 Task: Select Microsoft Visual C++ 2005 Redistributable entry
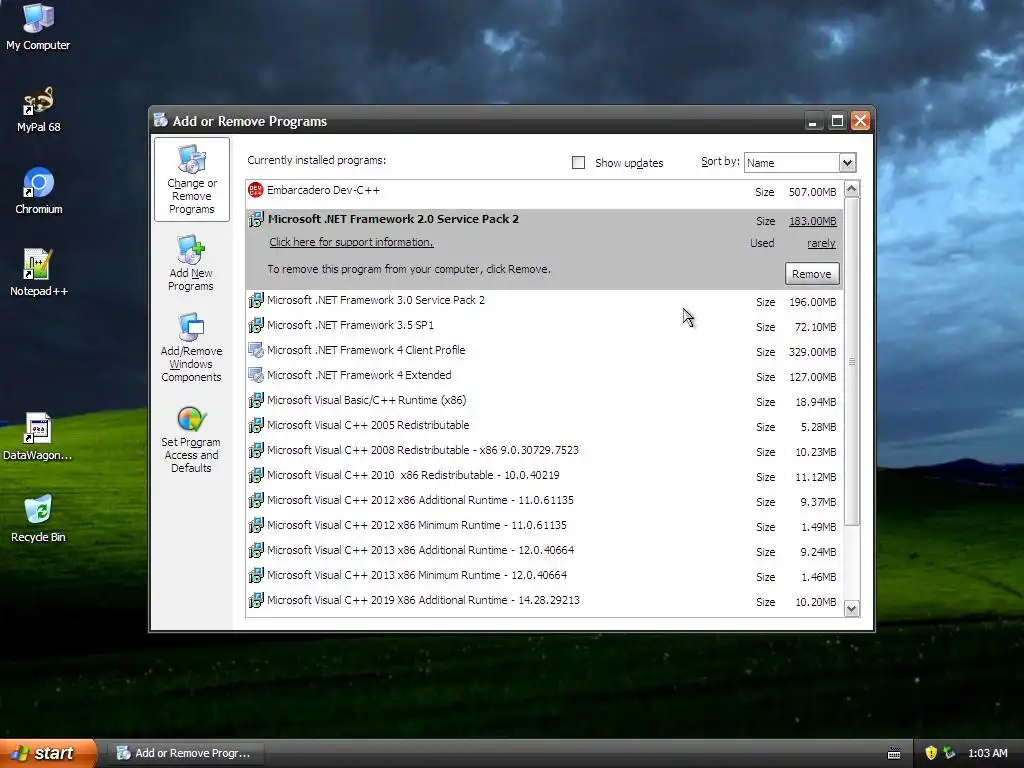pos(368,425)
